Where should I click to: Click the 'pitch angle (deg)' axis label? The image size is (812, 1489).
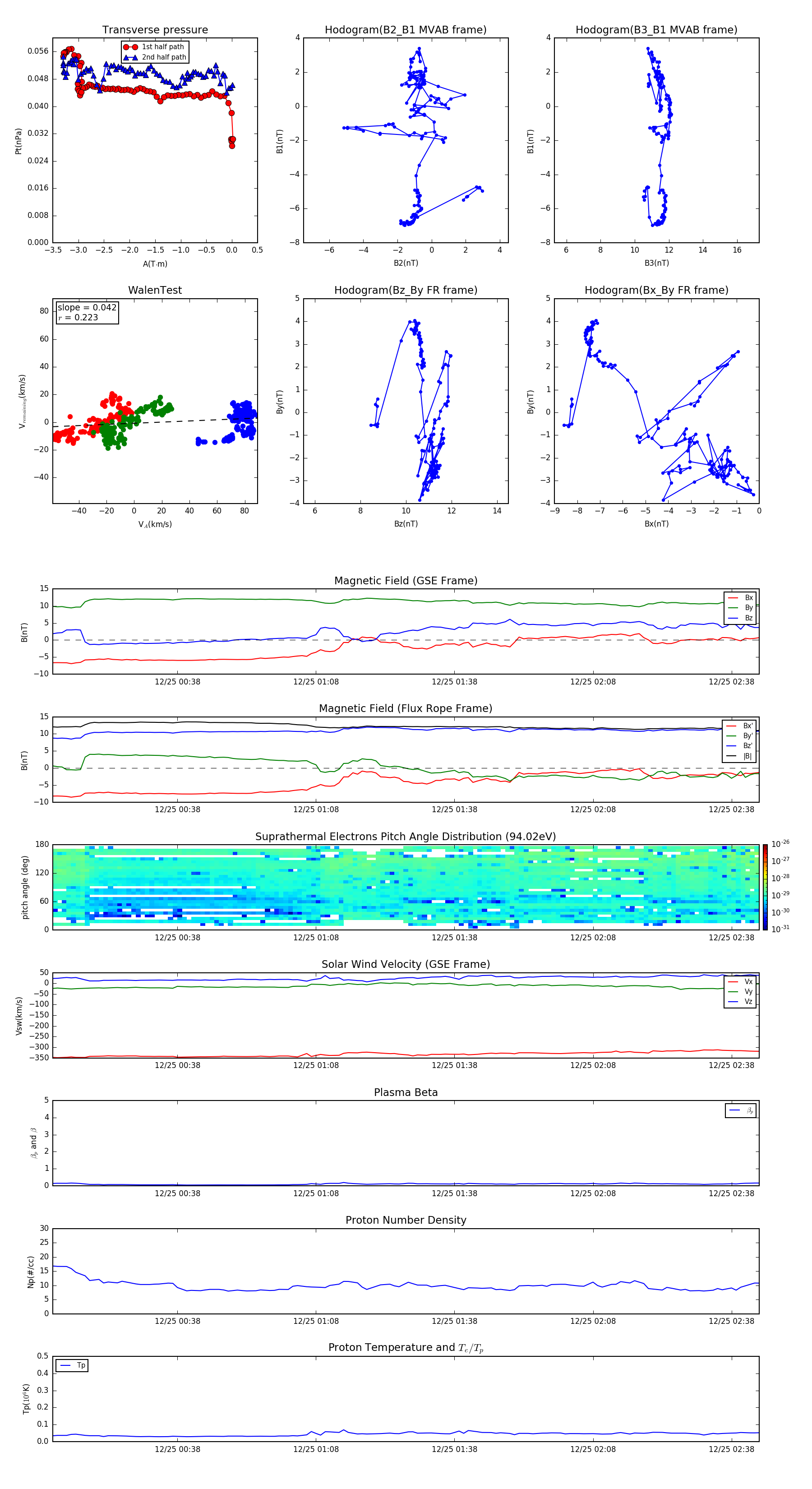[x=25, y=887]
